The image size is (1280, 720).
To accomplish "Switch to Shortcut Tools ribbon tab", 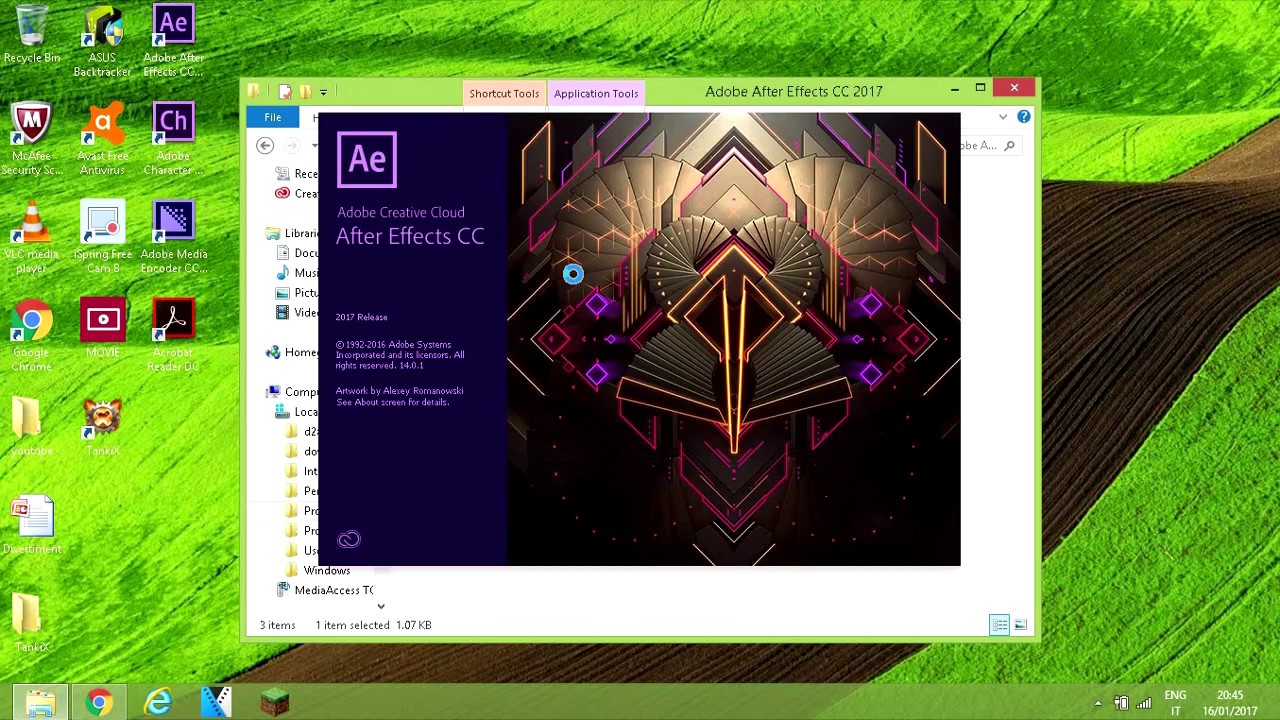I will (504, 94).
